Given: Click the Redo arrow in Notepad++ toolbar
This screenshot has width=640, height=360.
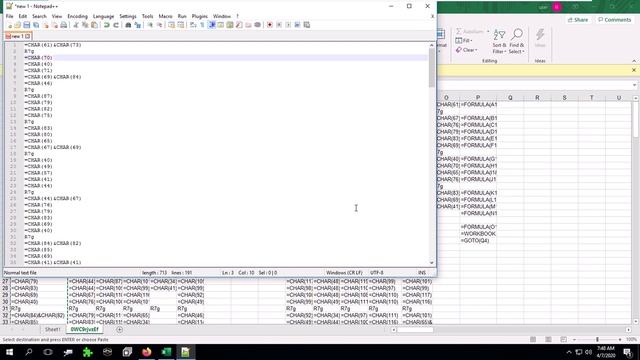Looking at the screenshot, I should 116,25.
